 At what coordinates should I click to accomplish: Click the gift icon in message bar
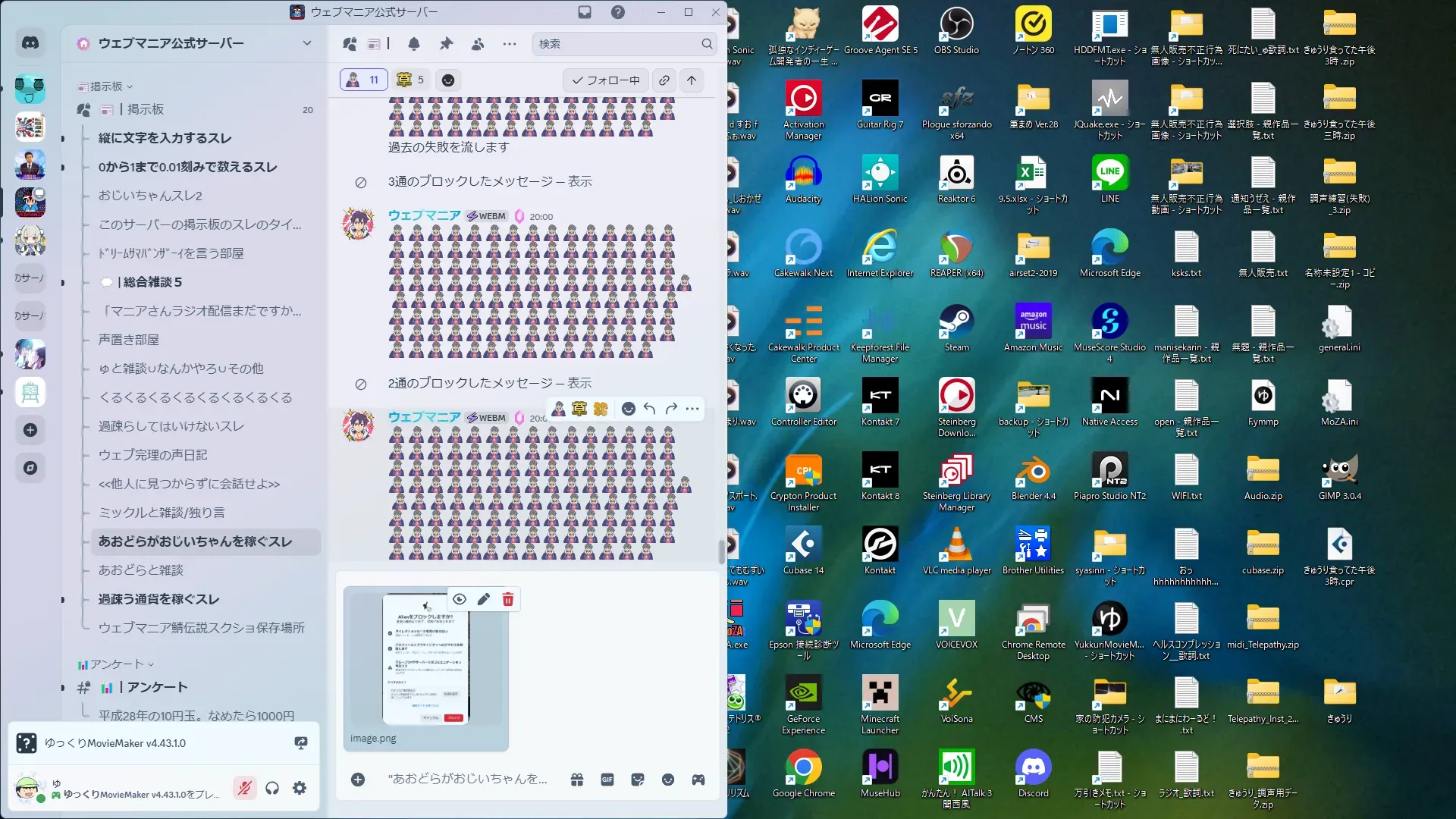click(577, 780)
